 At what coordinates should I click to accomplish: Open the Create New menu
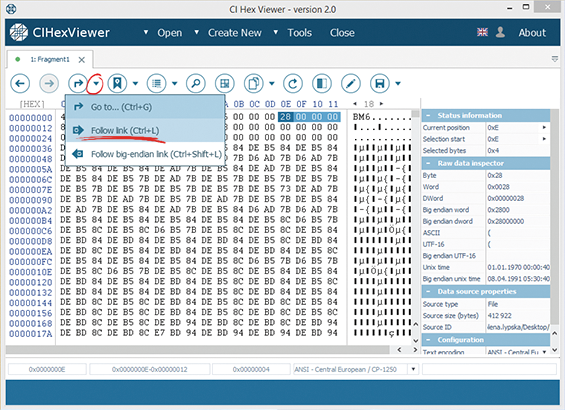point(235,33)
